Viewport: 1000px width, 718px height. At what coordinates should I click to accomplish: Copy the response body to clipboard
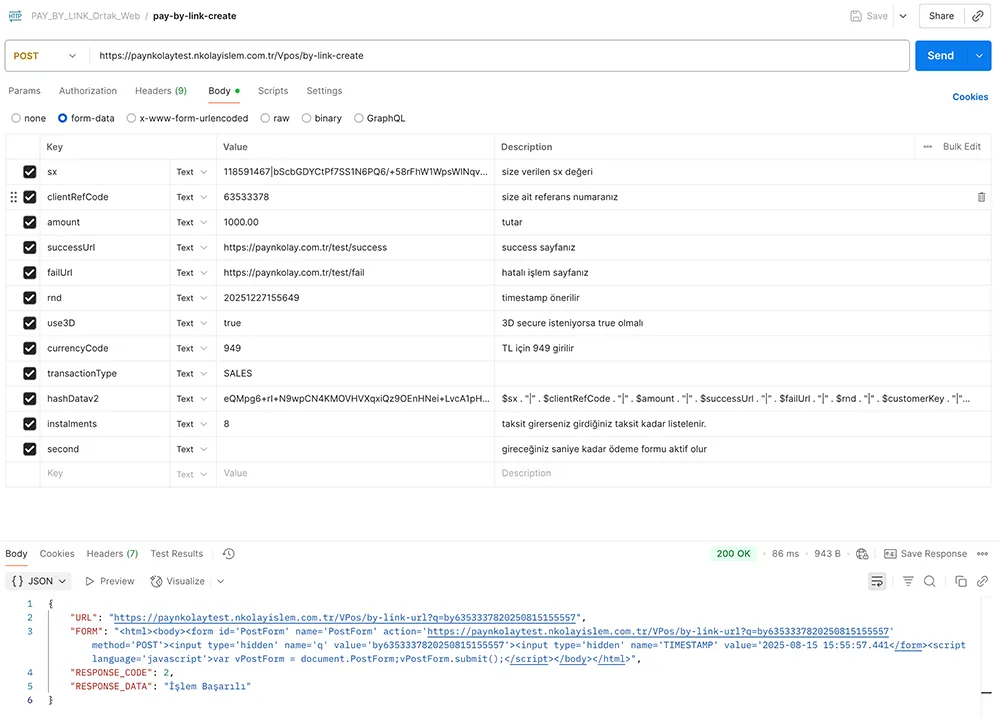coord(960,581)
